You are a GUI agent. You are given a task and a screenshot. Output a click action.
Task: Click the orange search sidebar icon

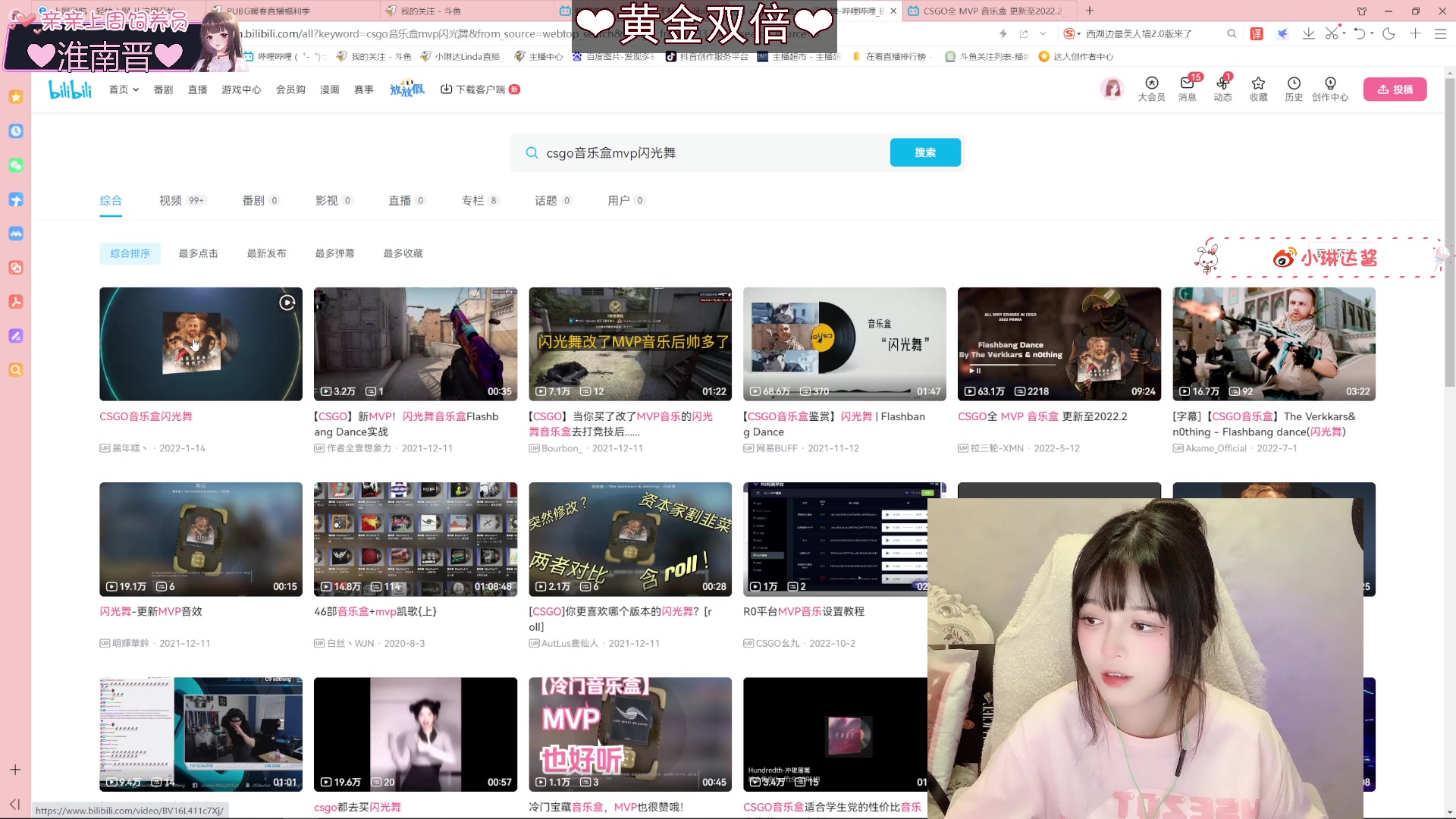coord(15,370)
